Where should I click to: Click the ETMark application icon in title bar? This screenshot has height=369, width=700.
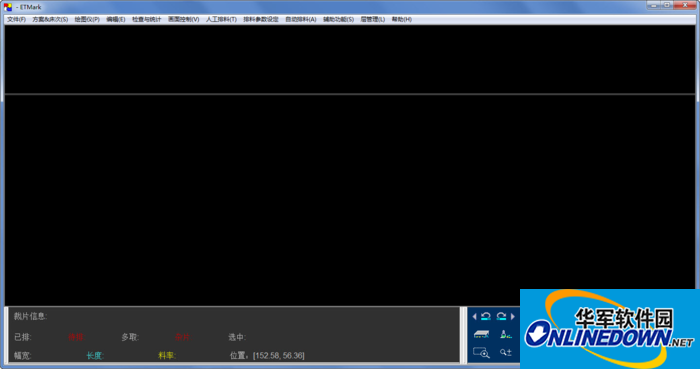[8, 7]
